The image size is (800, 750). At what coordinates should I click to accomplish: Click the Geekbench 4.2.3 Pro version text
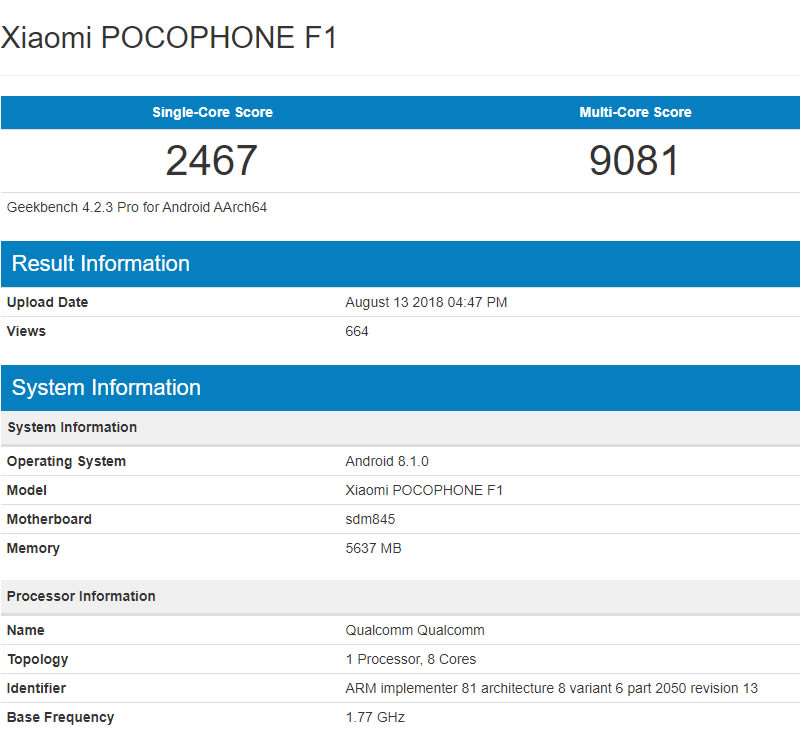coord(137,208)
